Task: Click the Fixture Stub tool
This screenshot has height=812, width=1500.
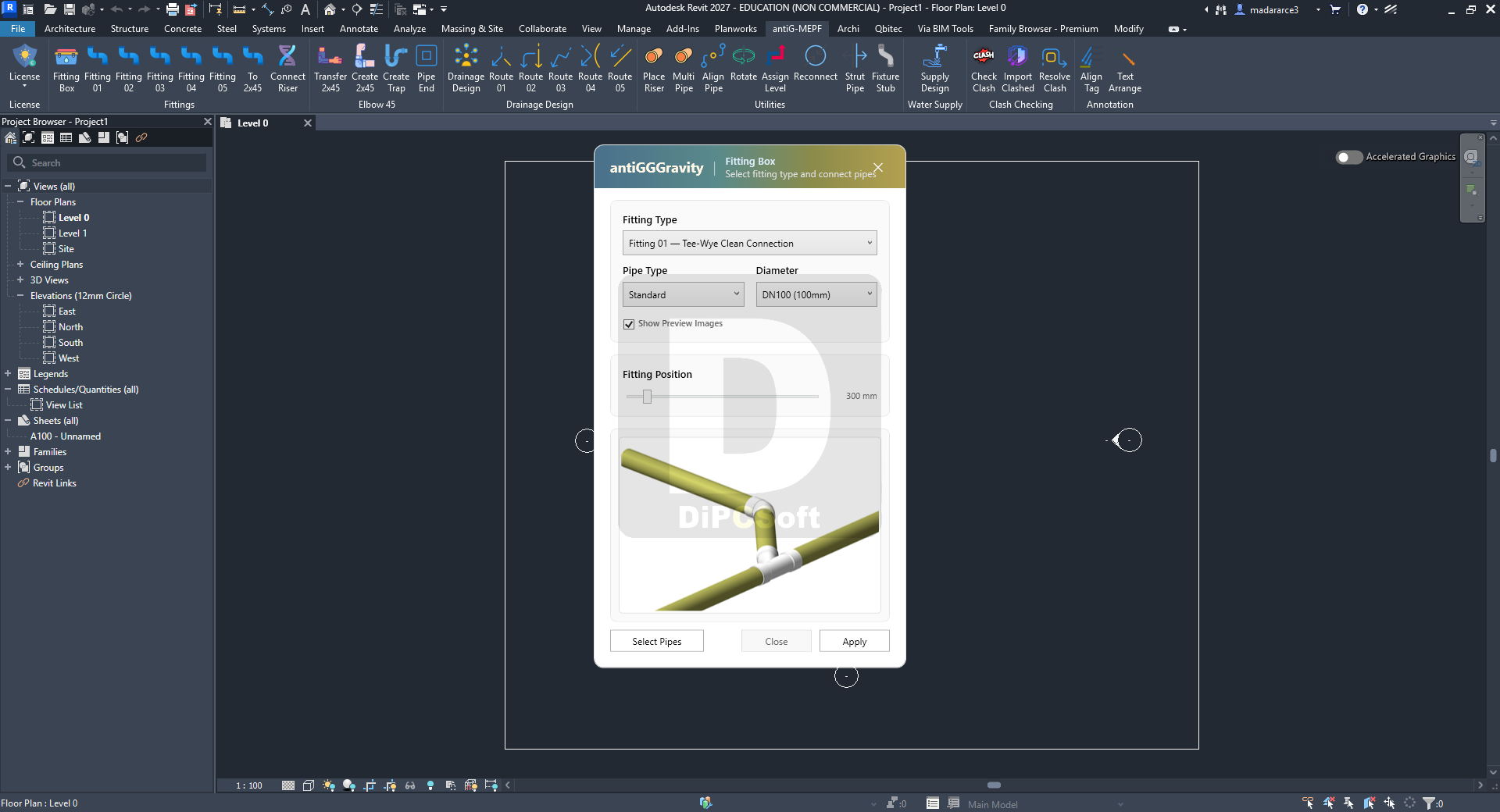Action: pos(886,69)
